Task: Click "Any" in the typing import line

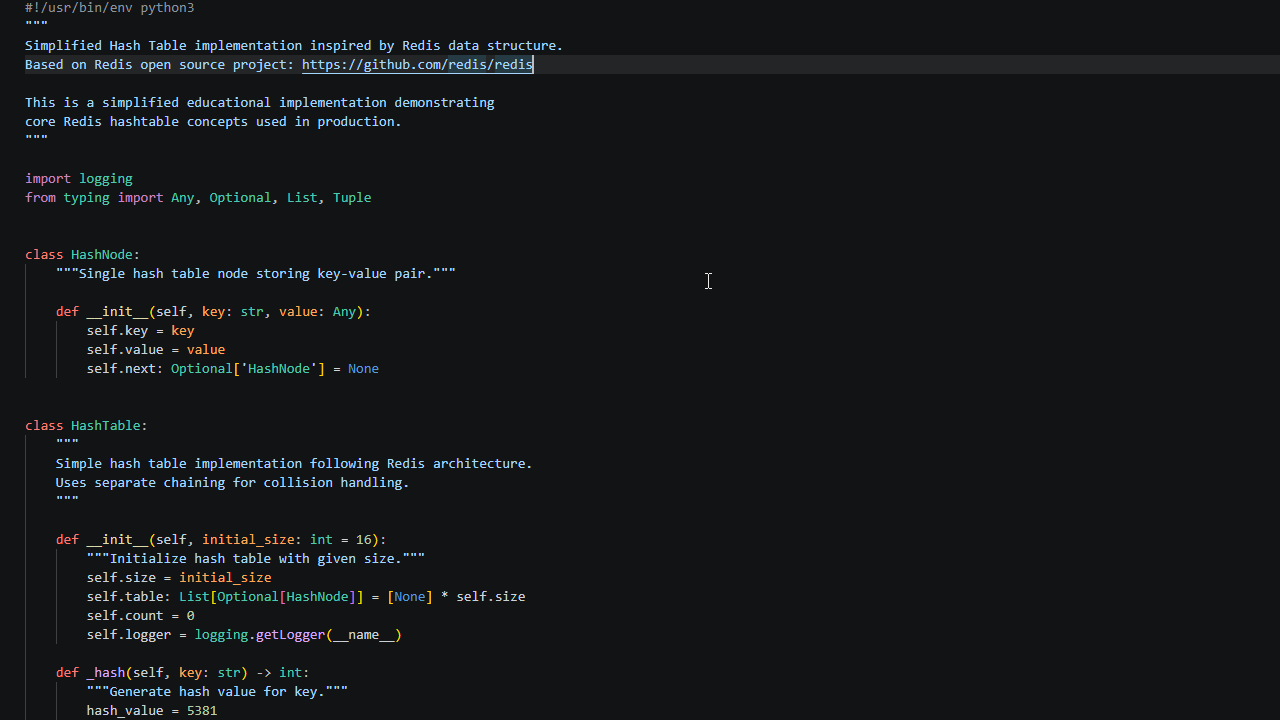Action: [x=182, y=198]
